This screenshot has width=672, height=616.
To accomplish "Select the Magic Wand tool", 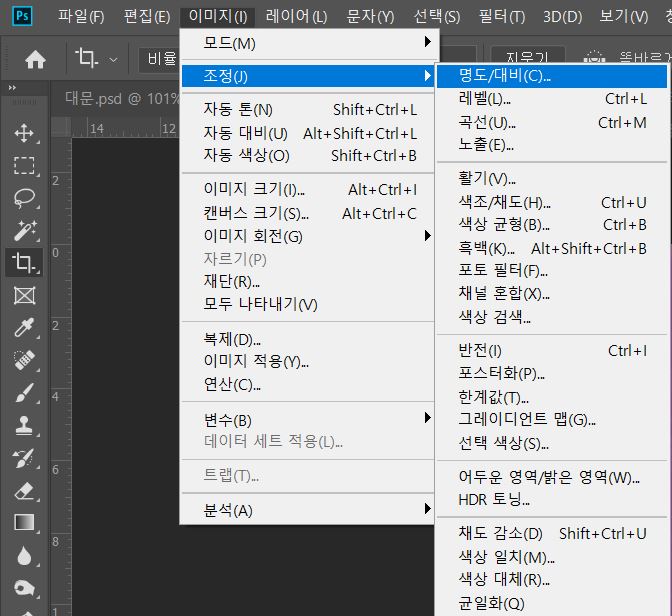I will coord(24,231).
